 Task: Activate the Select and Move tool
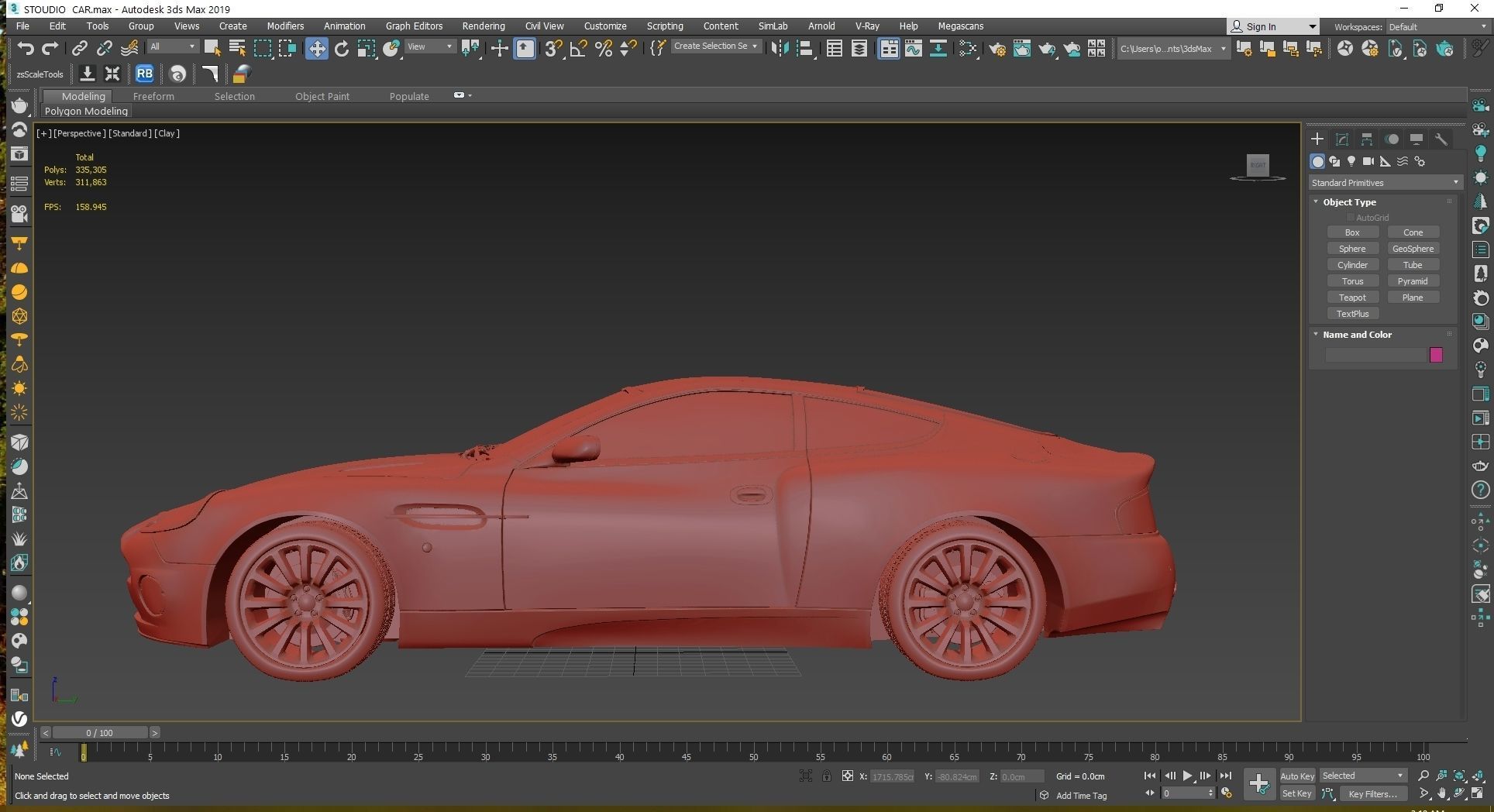316,49
